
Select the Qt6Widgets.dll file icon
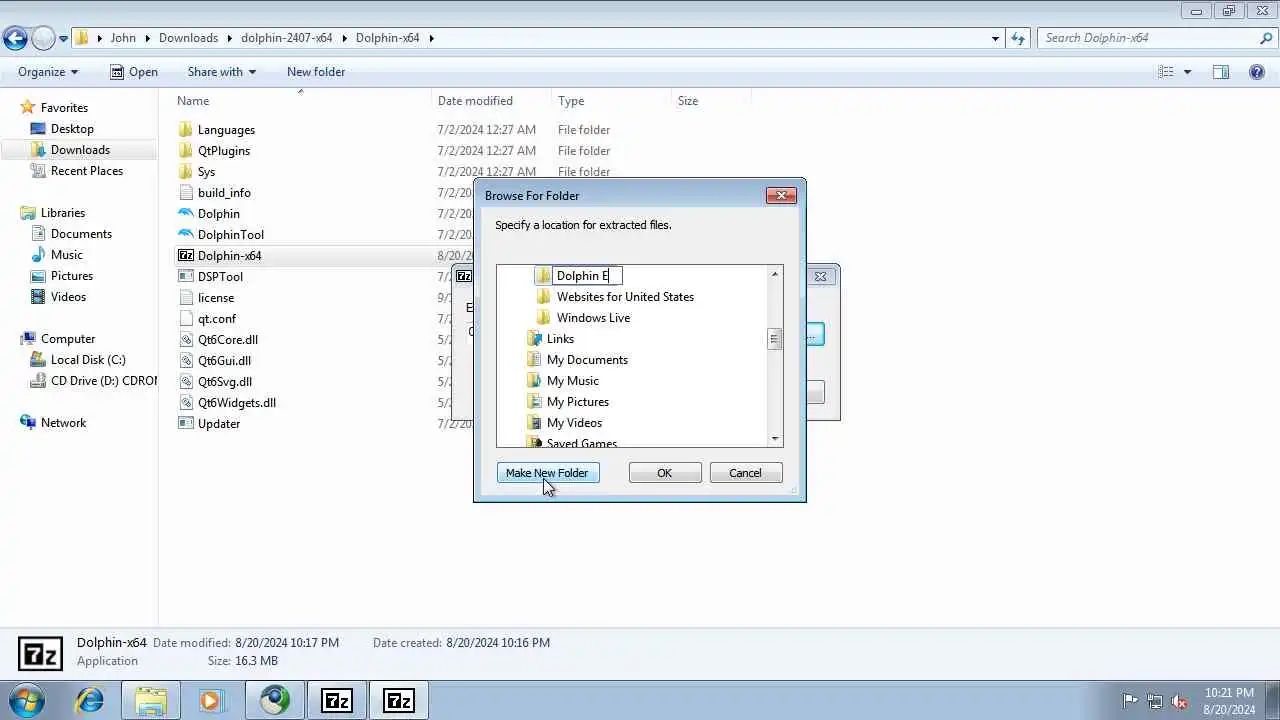click(186, 403)
